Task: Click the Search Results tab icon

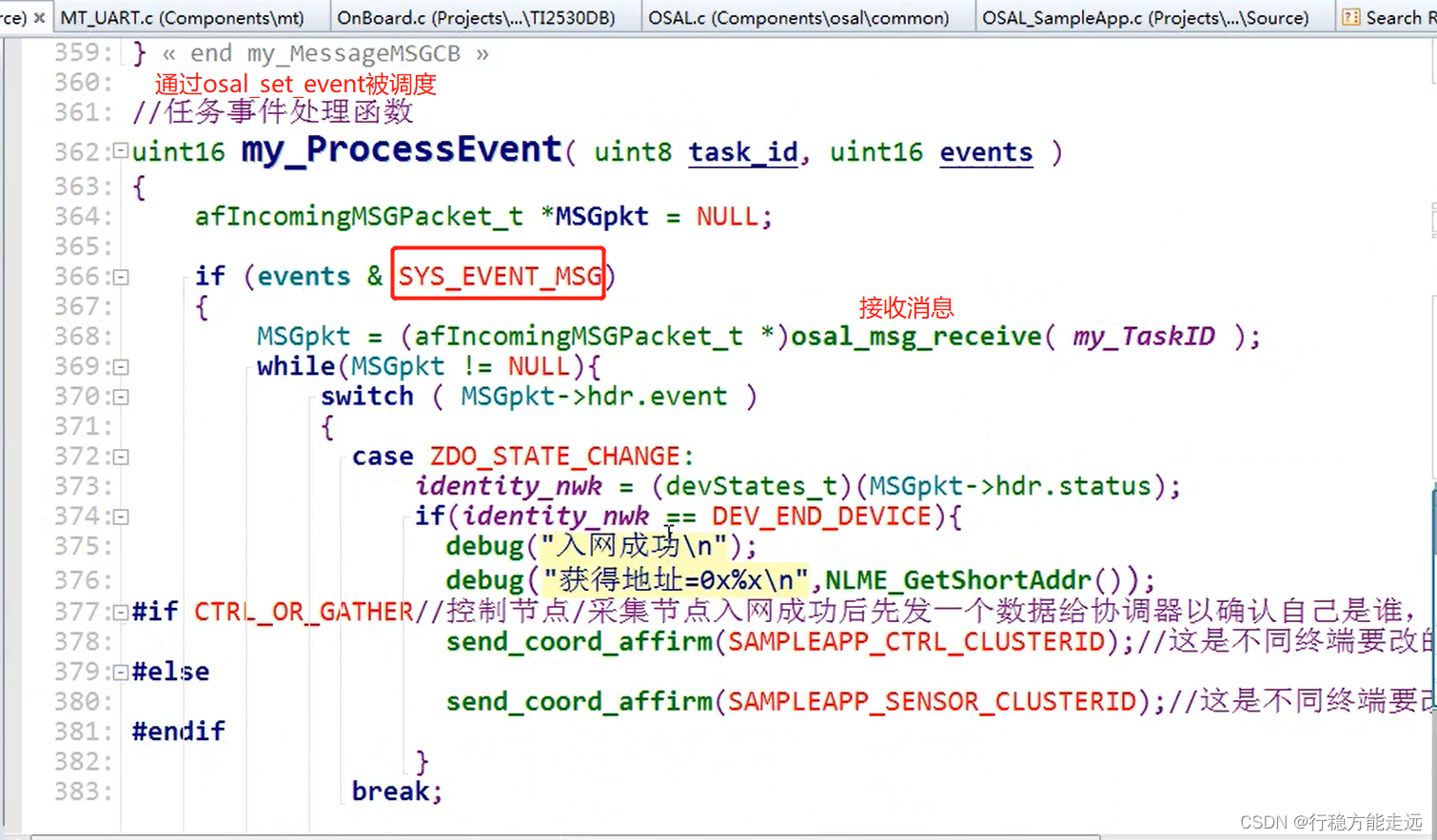Action: tap(1350, 17)
